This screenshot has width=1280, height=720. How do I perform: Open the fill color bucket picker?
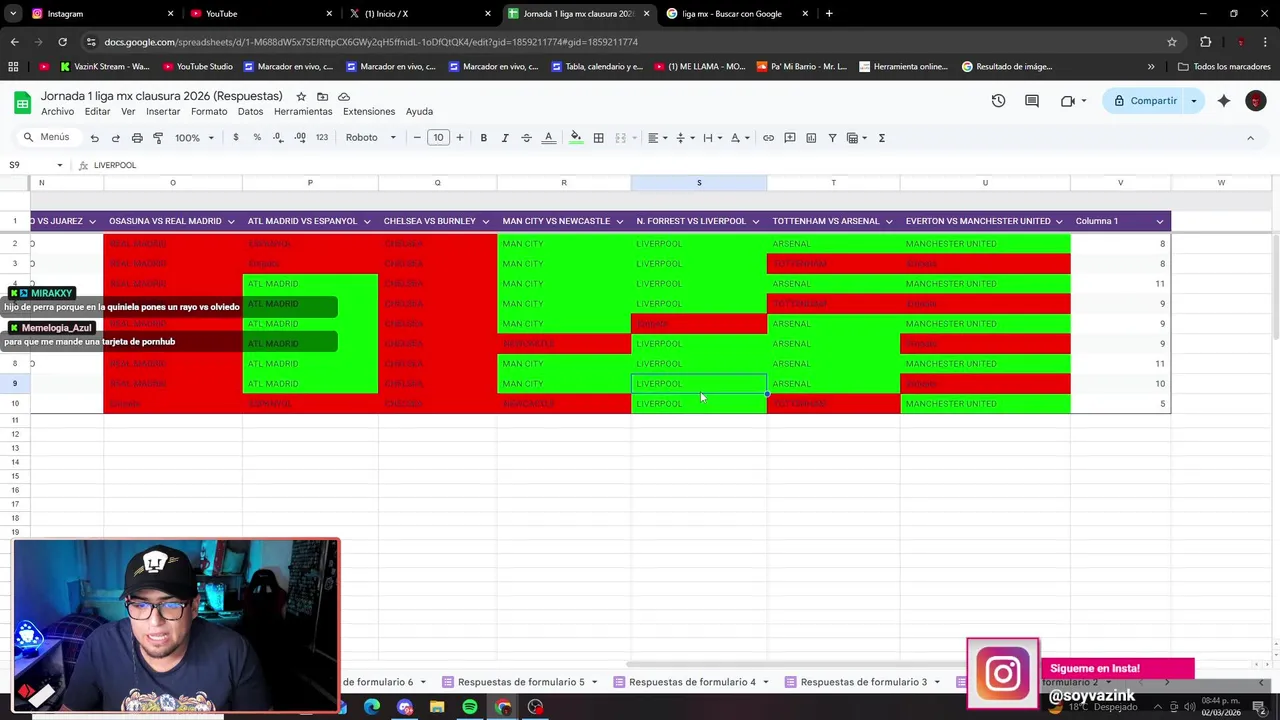[x=576, y=138]
